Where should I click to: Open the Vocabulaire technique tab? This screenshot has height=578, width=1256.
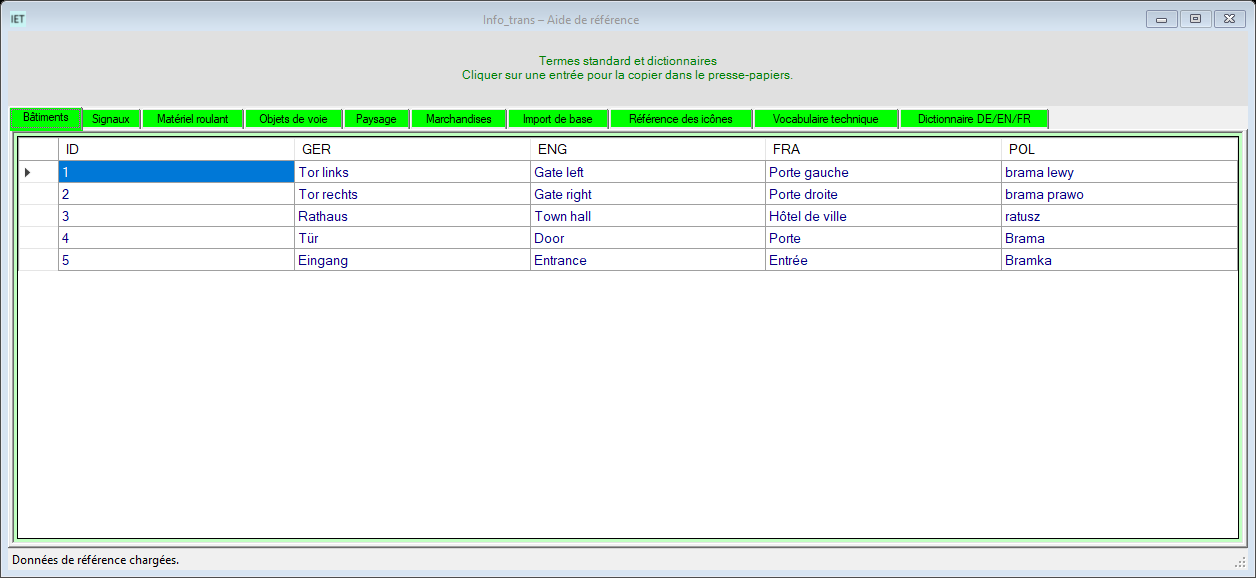click(826, 119)
